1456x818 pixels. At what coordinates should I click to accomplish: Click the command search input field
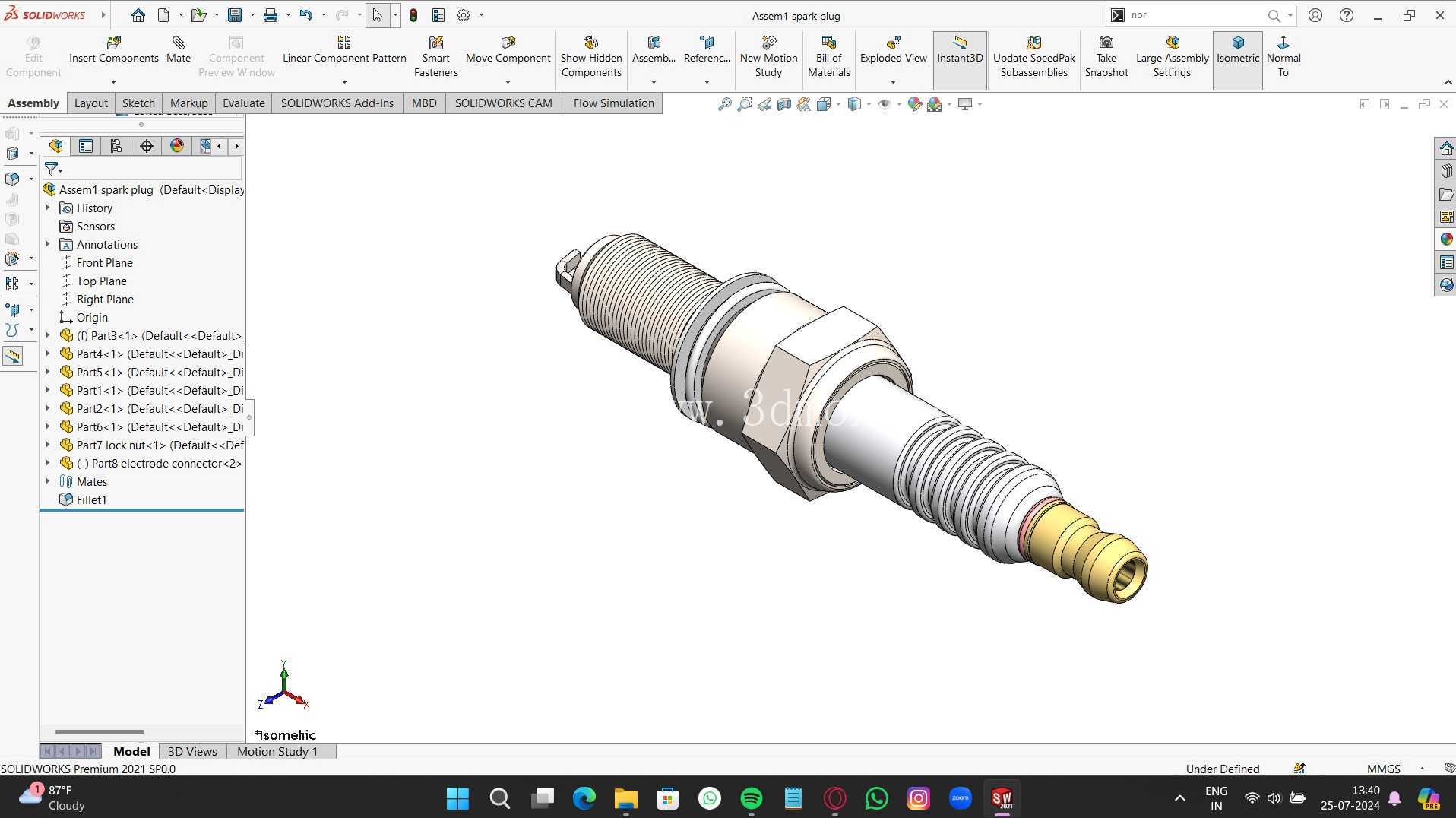tap(1195, 15)
